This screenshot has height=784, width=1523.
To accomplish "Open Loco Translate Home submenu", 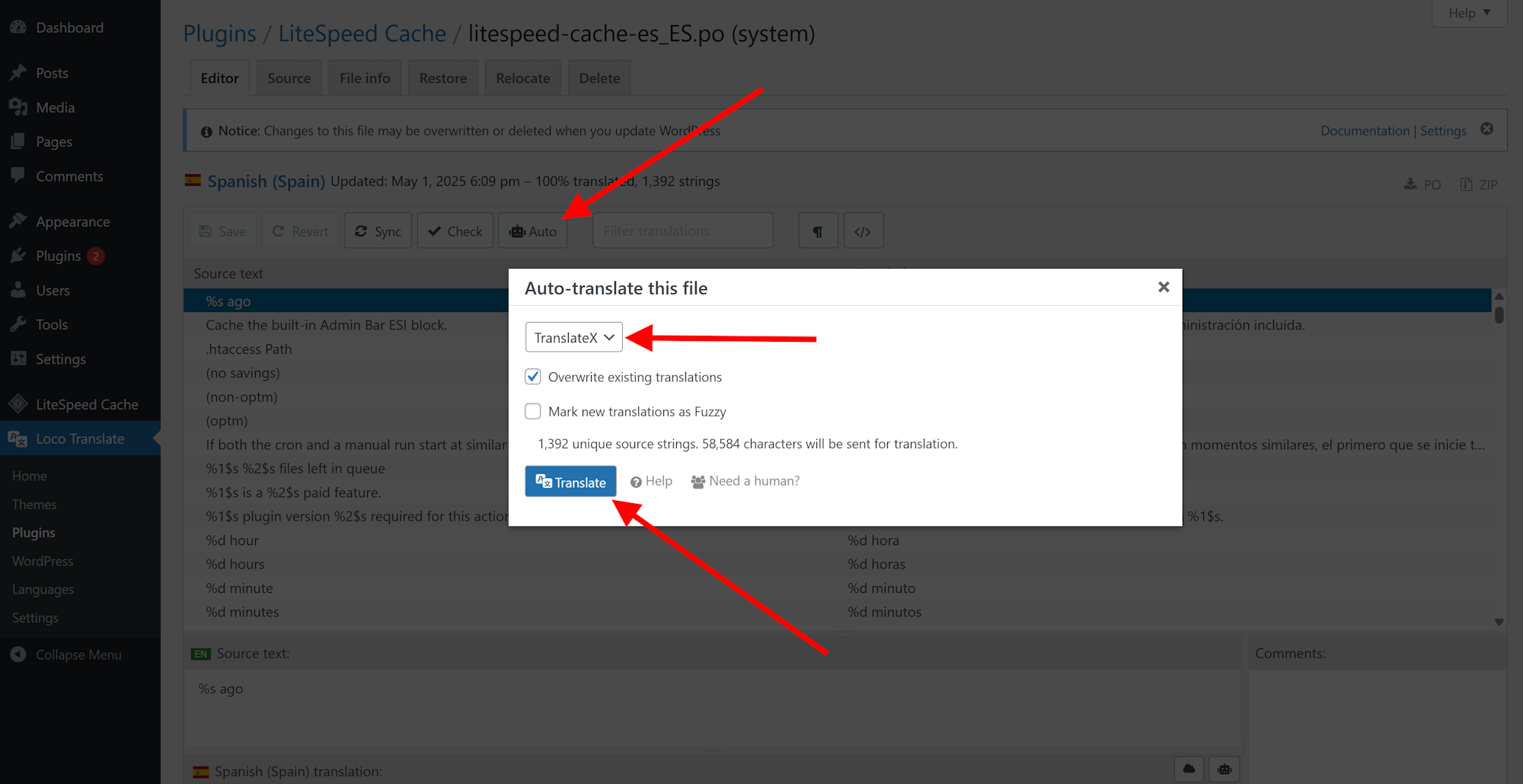I will pyautogui.click(x=30, y=476).
